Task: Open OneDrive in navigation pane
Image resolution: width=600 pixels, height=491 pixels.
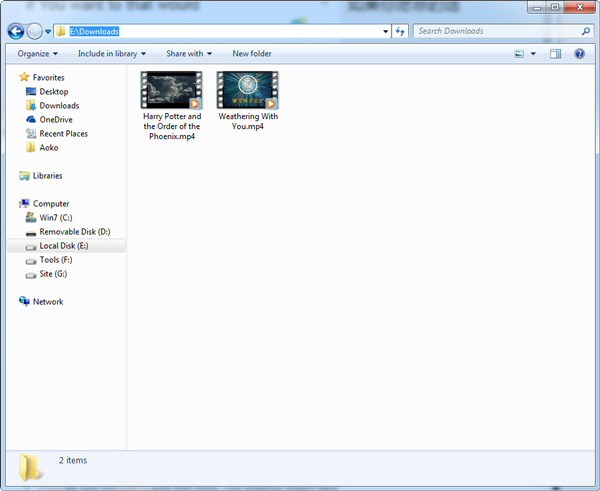Action: pyautogui.click(x=56, y=119)
